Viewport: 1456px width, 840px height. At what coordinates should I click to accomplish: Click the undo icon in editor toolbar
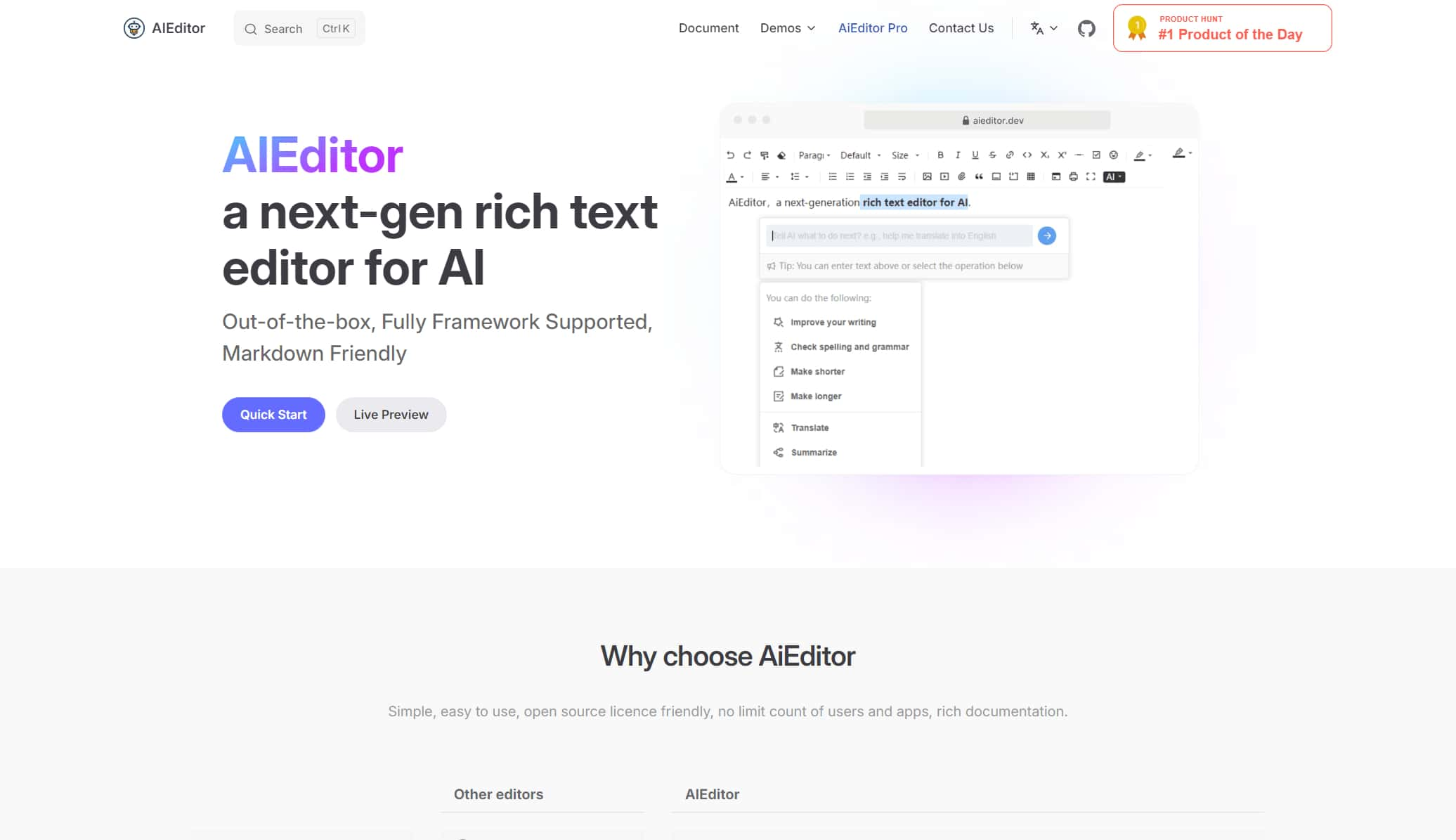[731, 154]
